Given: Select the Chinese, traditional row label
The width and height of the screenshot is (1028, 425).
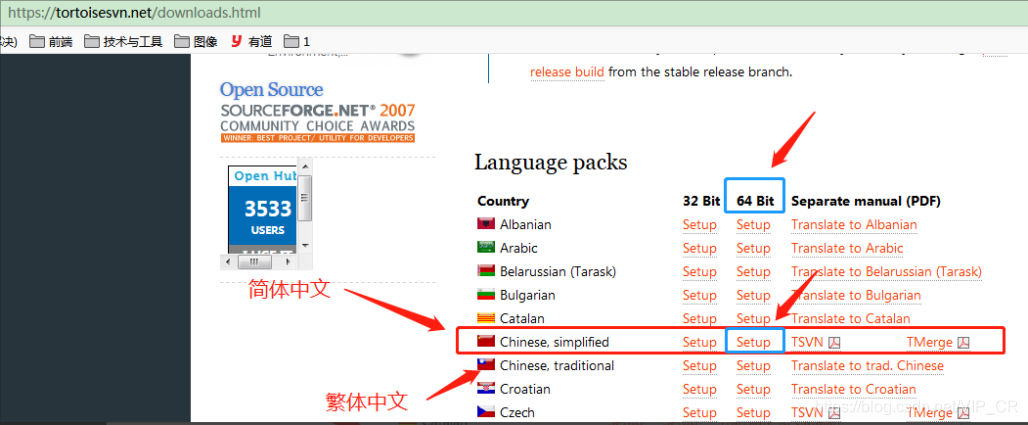Looking at the screenshot, I should [x=557, y=365].
